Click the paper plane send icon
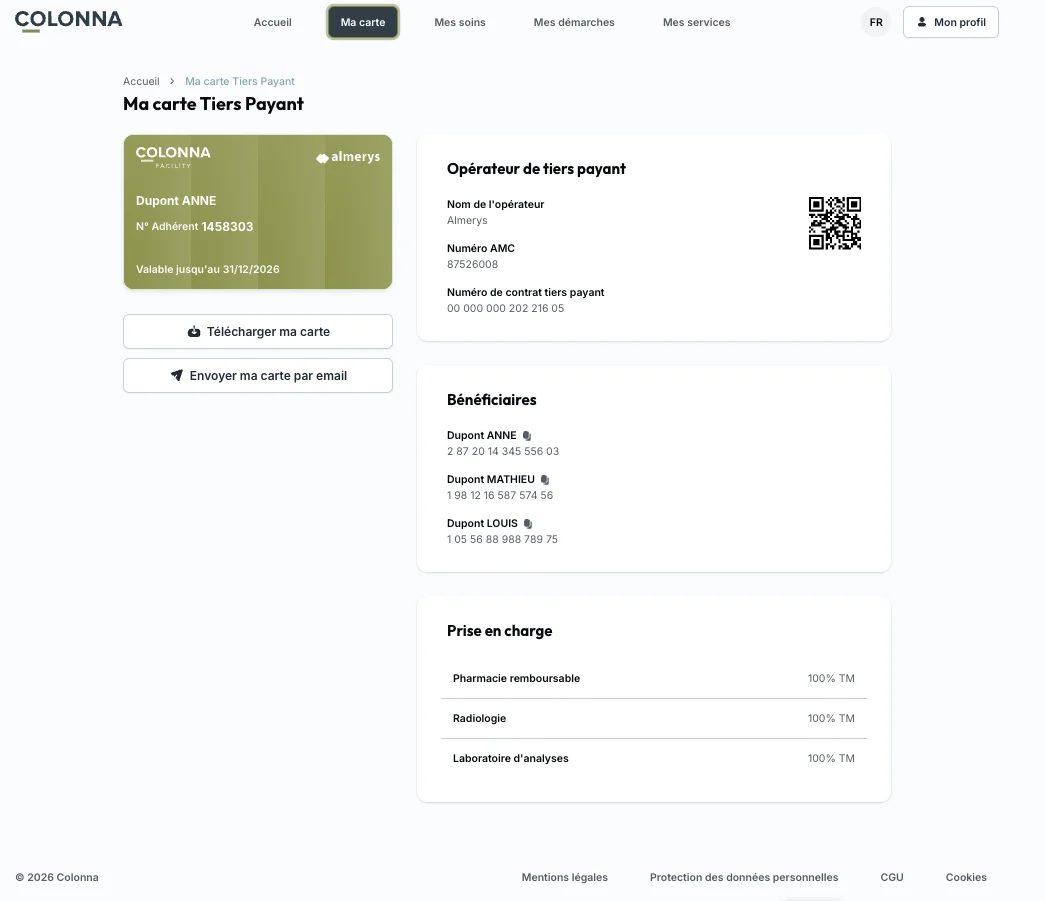 177,375
